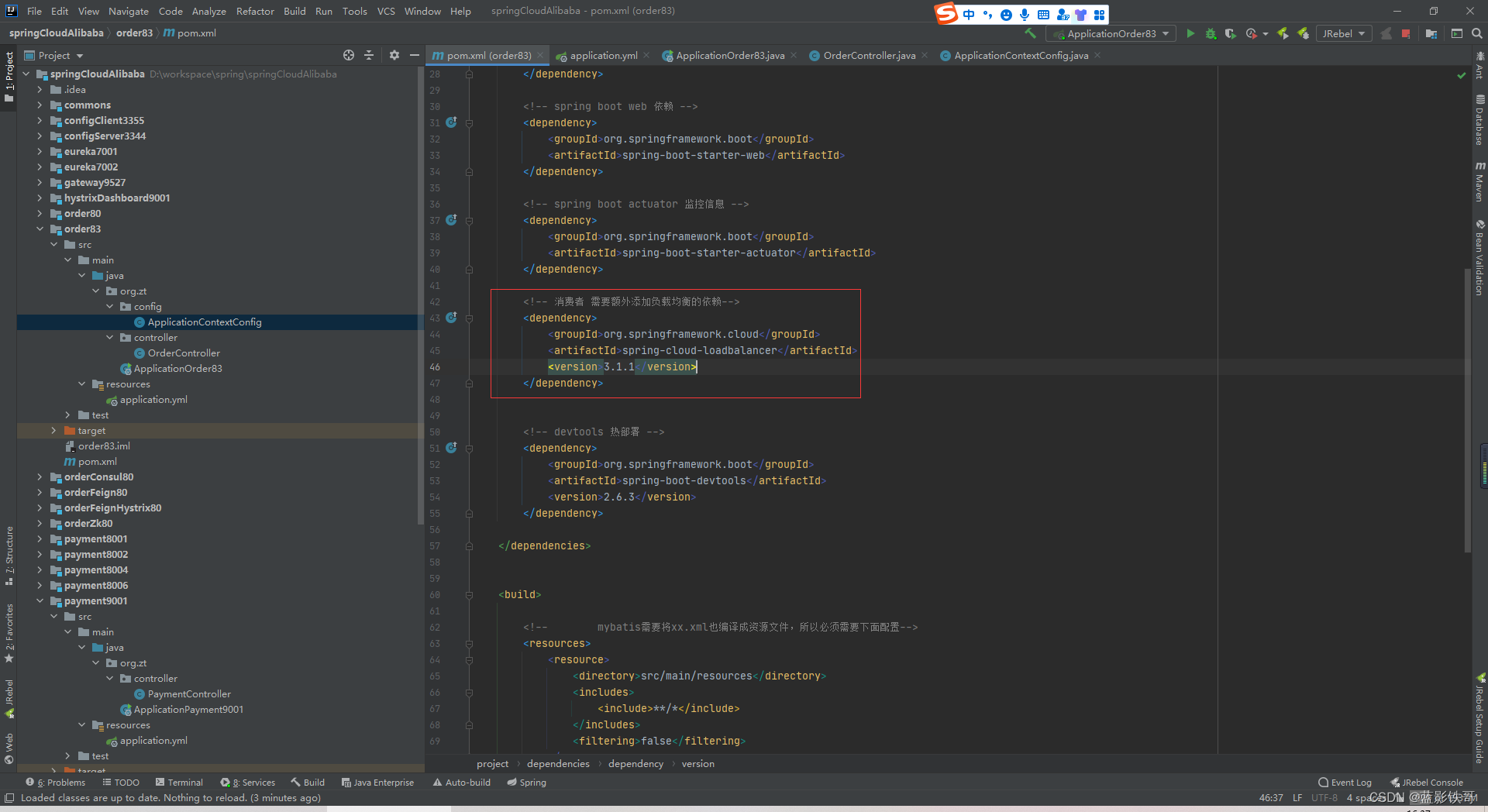Expand the gateway9527 module
The image size is (1488, 812).
40,182
